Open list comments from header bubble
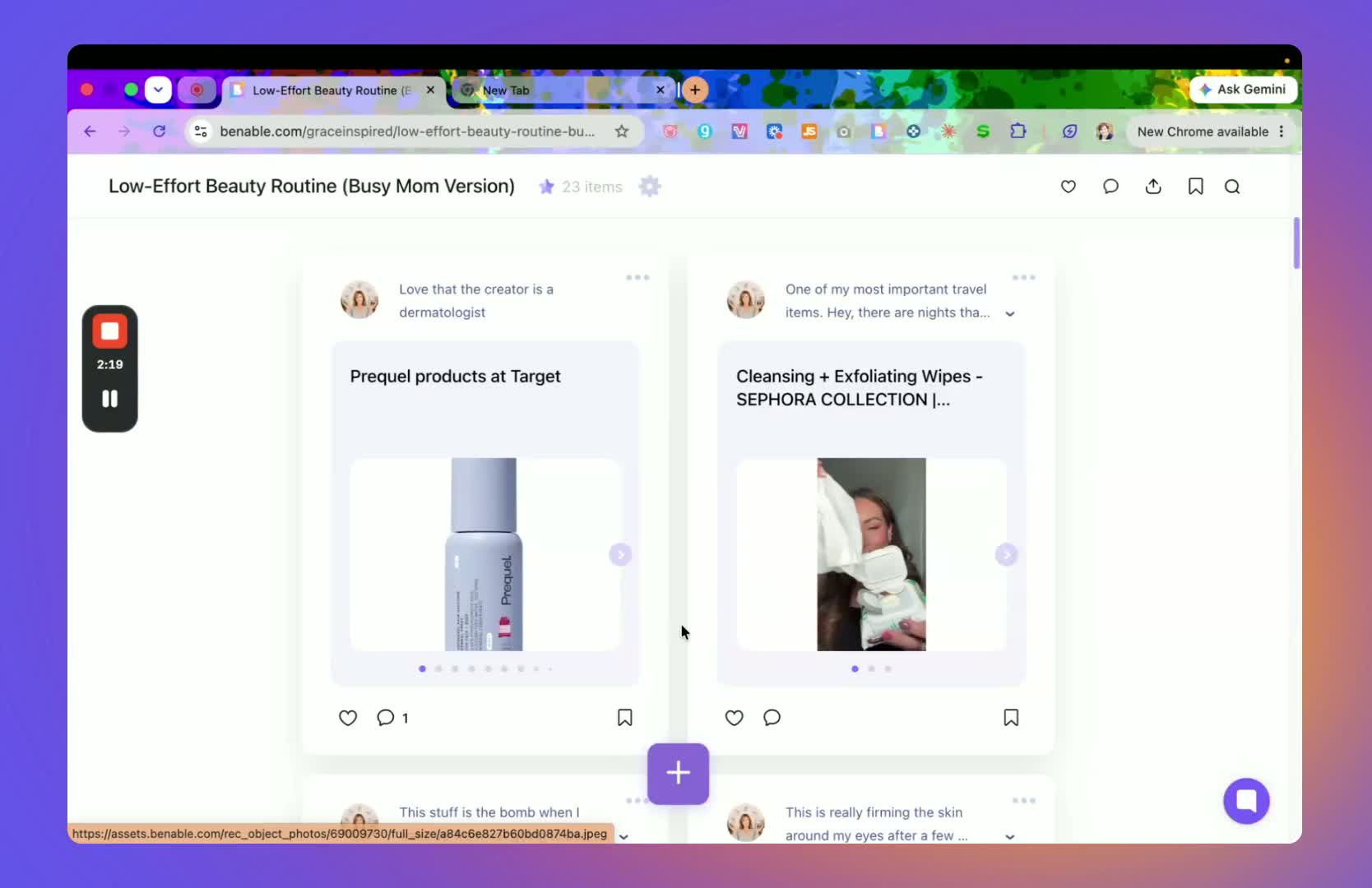This screenshot has height=888, width=1372. click(x=1110, y=187)
